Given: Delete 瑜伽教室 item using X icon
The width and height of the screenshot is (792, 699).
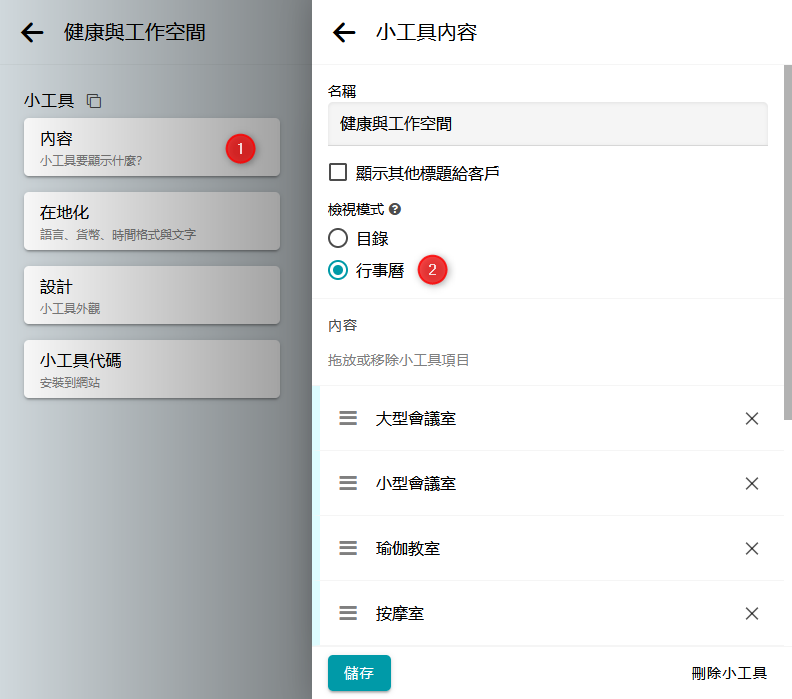Looking at the screenshot, I should pyautogui.click(x=752, y=548).
